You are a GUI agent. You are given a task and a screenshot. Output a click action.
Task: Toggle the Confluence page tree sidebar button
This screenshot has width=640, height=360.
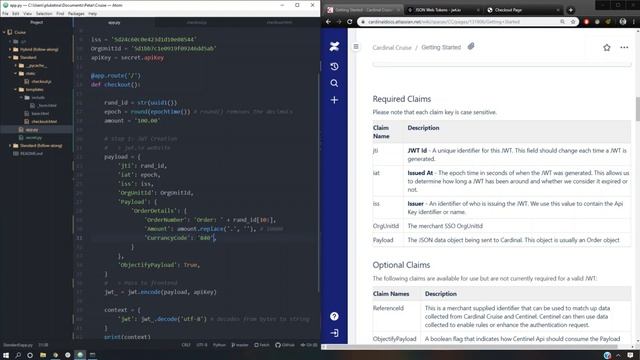click(356, 47)
